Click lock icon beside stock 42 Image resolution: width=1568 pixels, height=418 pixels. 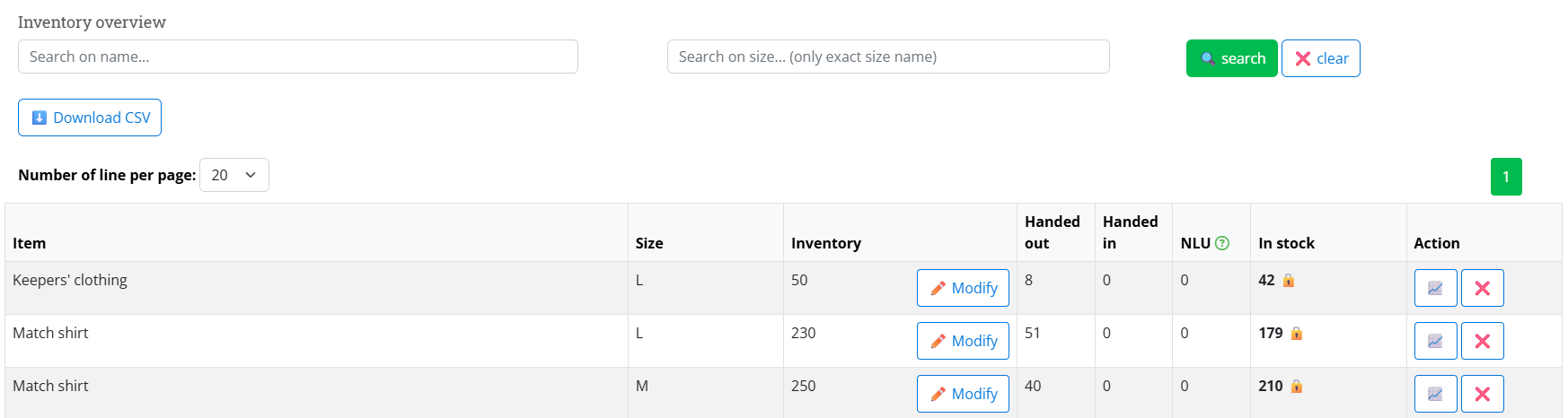click(1289, 280)
